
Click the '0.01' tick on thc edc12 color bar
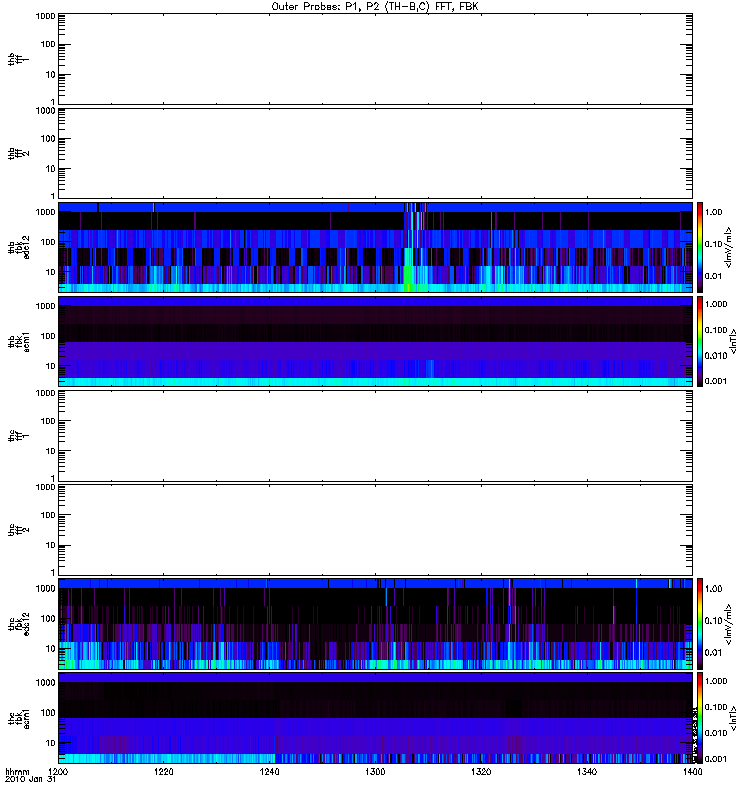coord(714,653)
